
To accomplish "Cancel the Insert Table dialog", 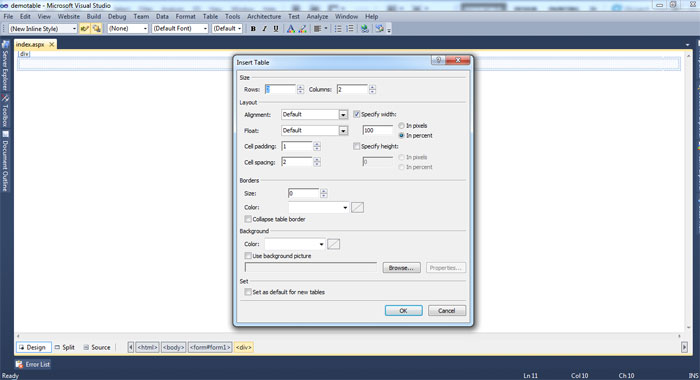I will click(x=446, y=311).
